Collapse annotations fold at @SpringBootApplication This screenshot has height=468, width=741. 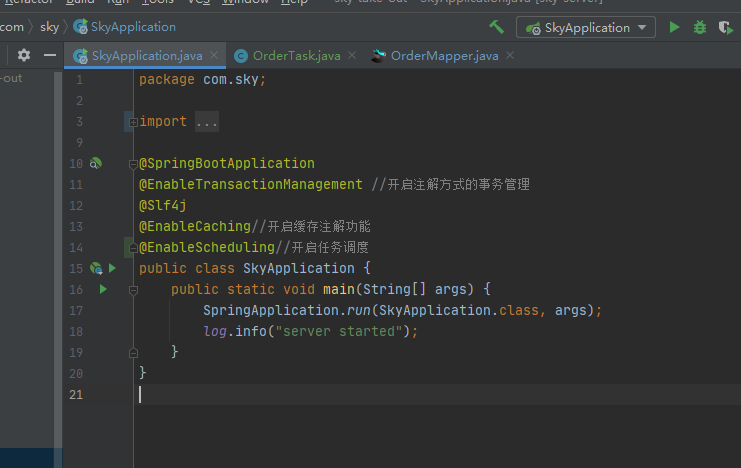[x=133, y=164]
